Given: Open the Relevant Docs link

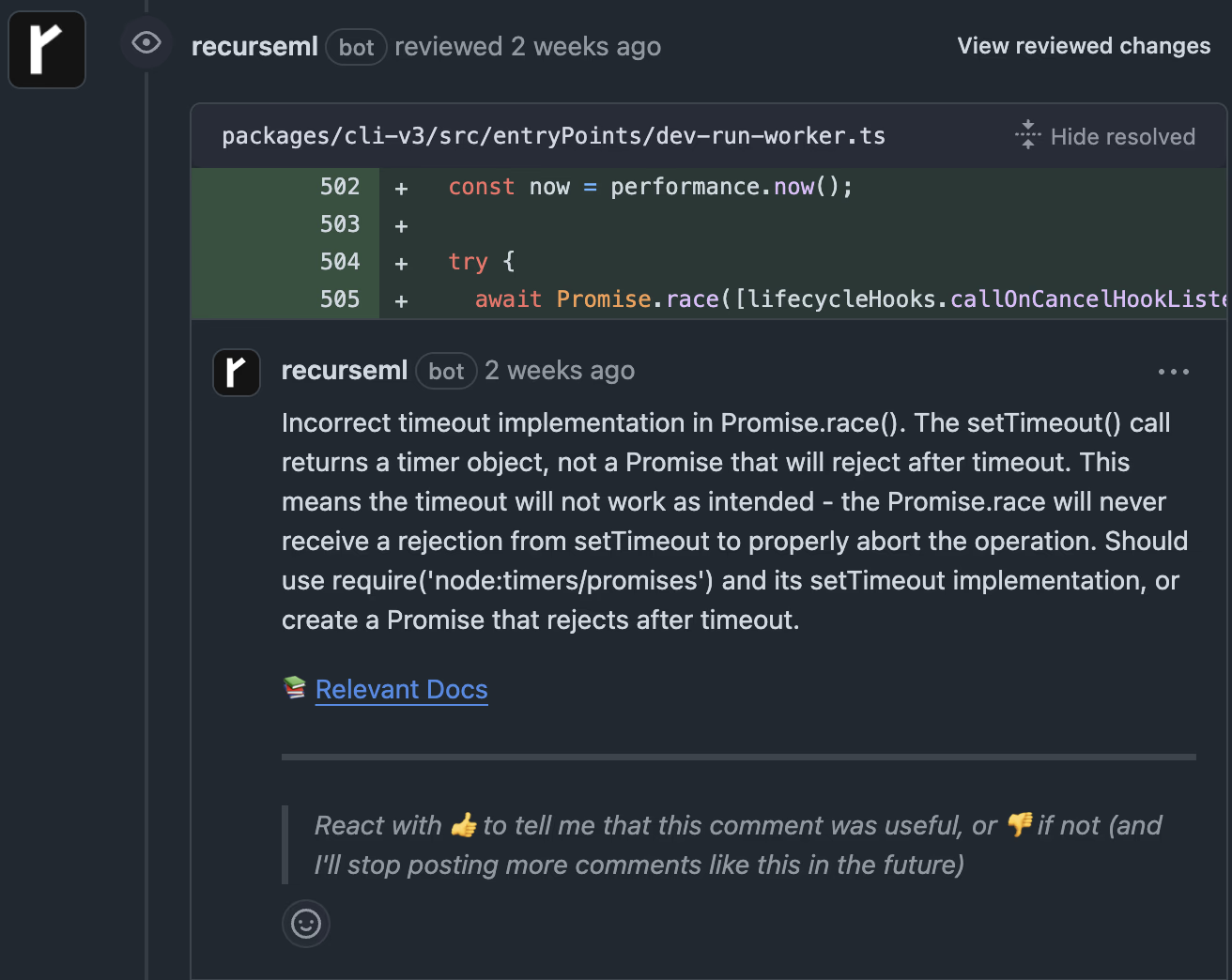Looking at the screenshot, I should point(401,689).
